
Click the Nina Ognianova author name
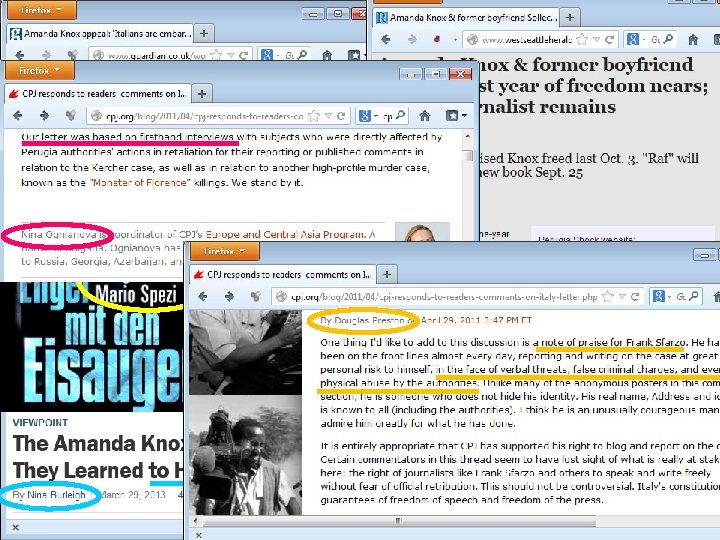click(59, 234)
